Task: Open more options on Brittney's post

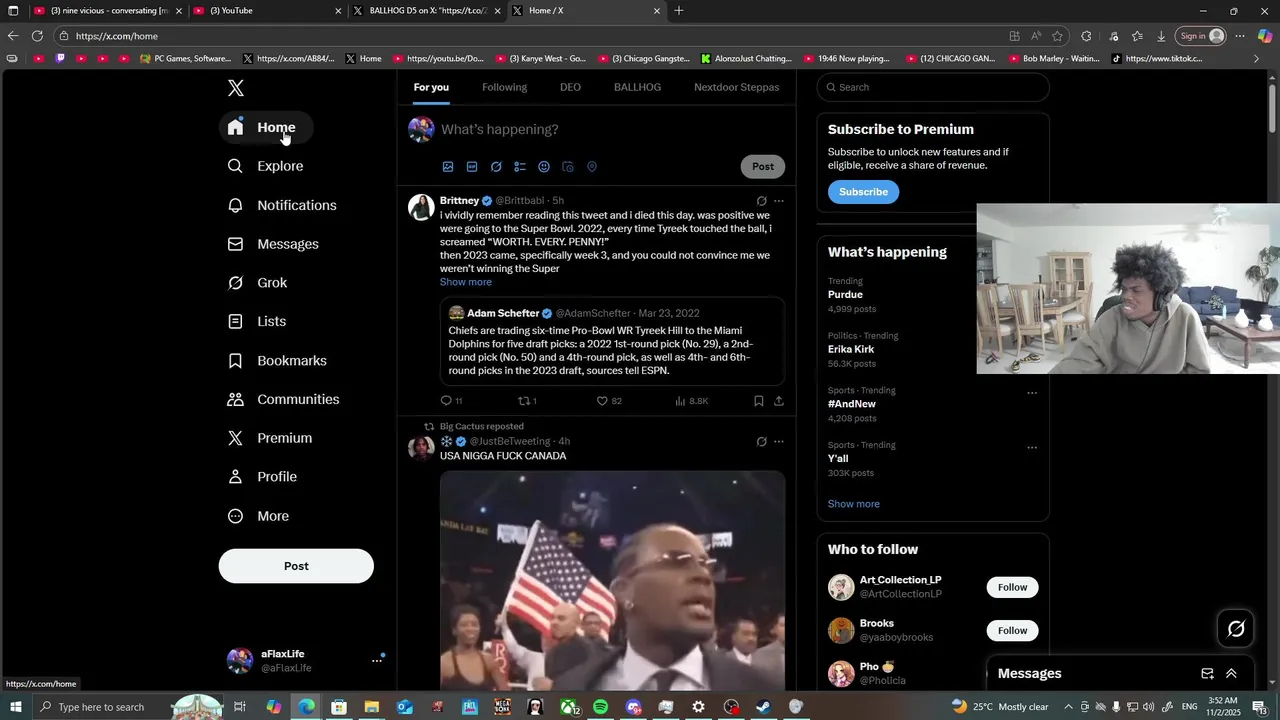Action: 779,201
